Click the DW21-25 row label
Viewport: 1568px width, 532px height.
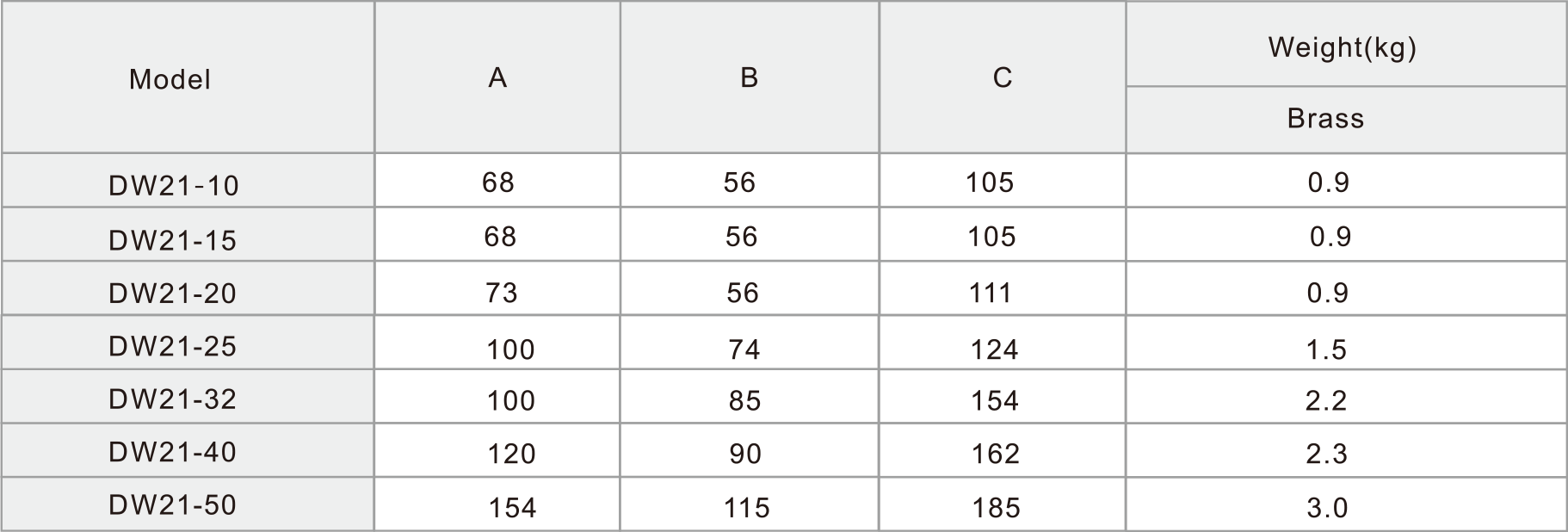click(x=188, y=343)
